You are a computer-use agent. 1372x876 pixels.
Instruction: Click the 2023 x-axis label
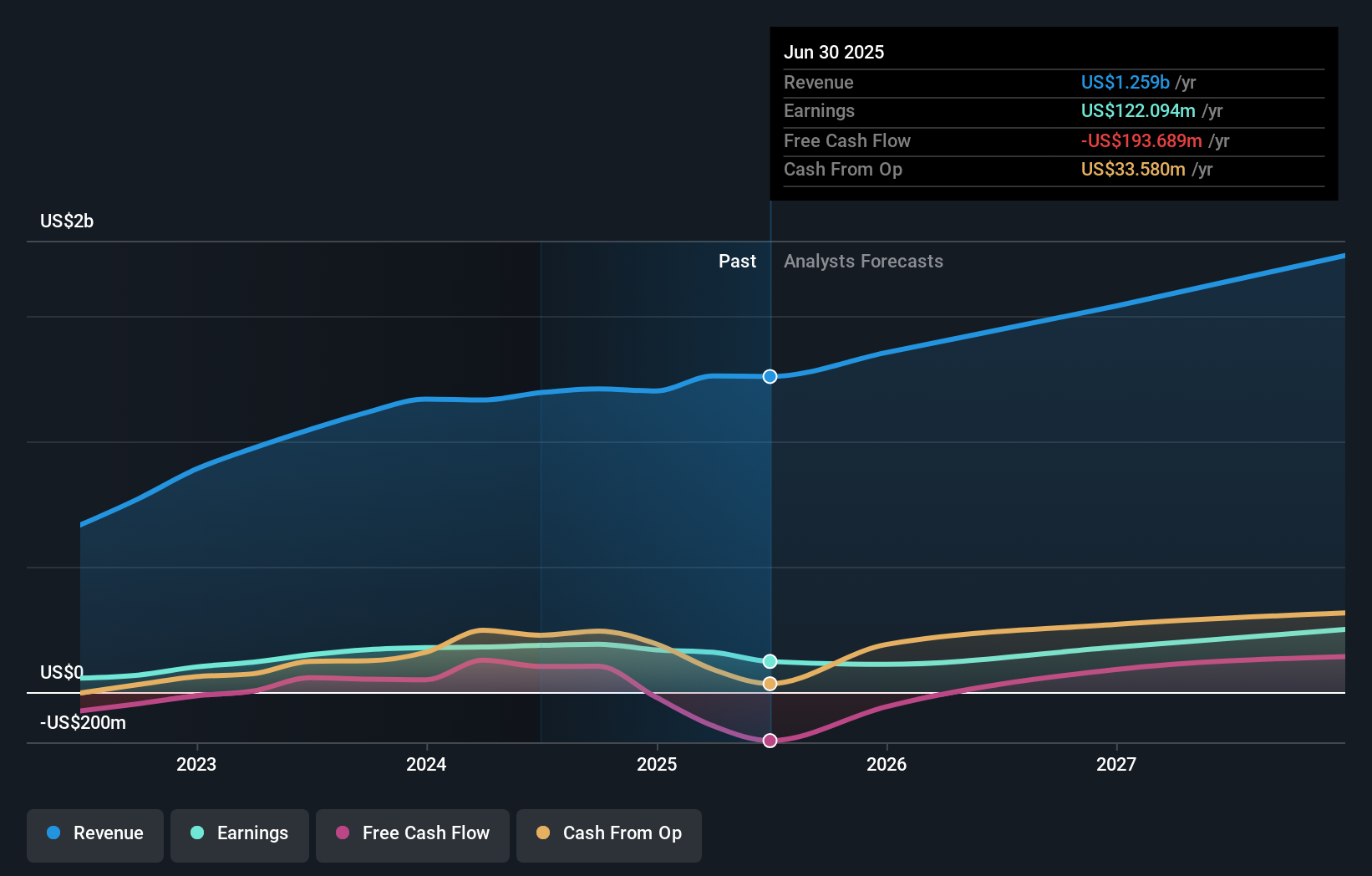coord(196,765)
